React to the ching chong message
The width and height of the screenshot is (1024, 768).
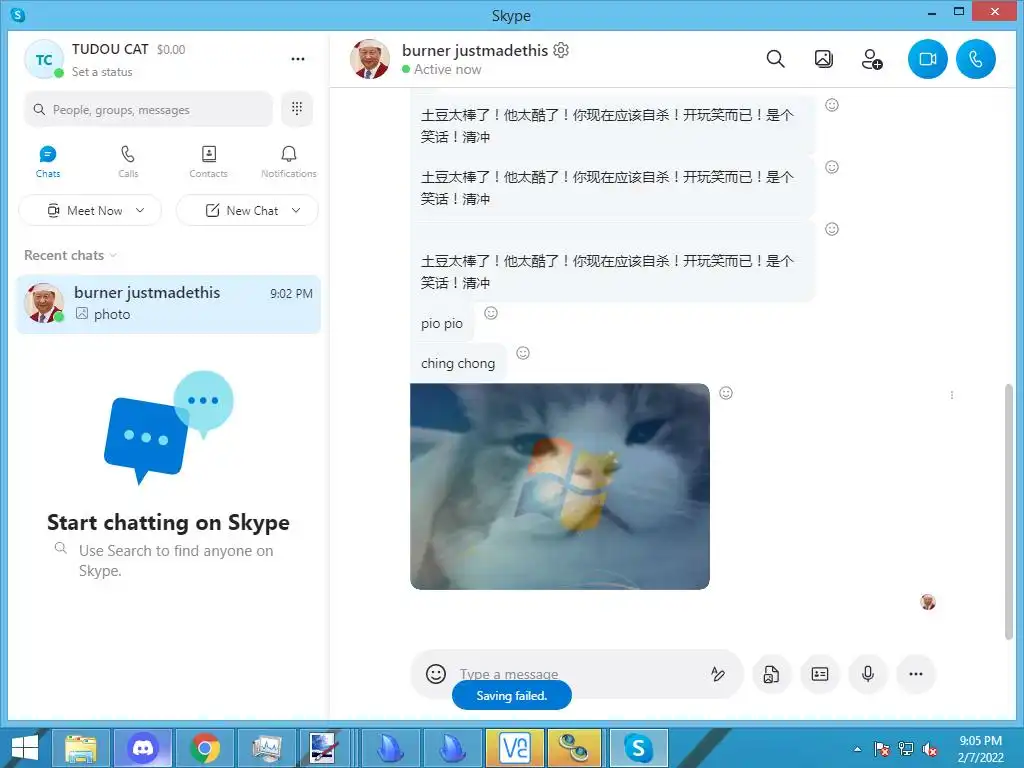[523, 353]
